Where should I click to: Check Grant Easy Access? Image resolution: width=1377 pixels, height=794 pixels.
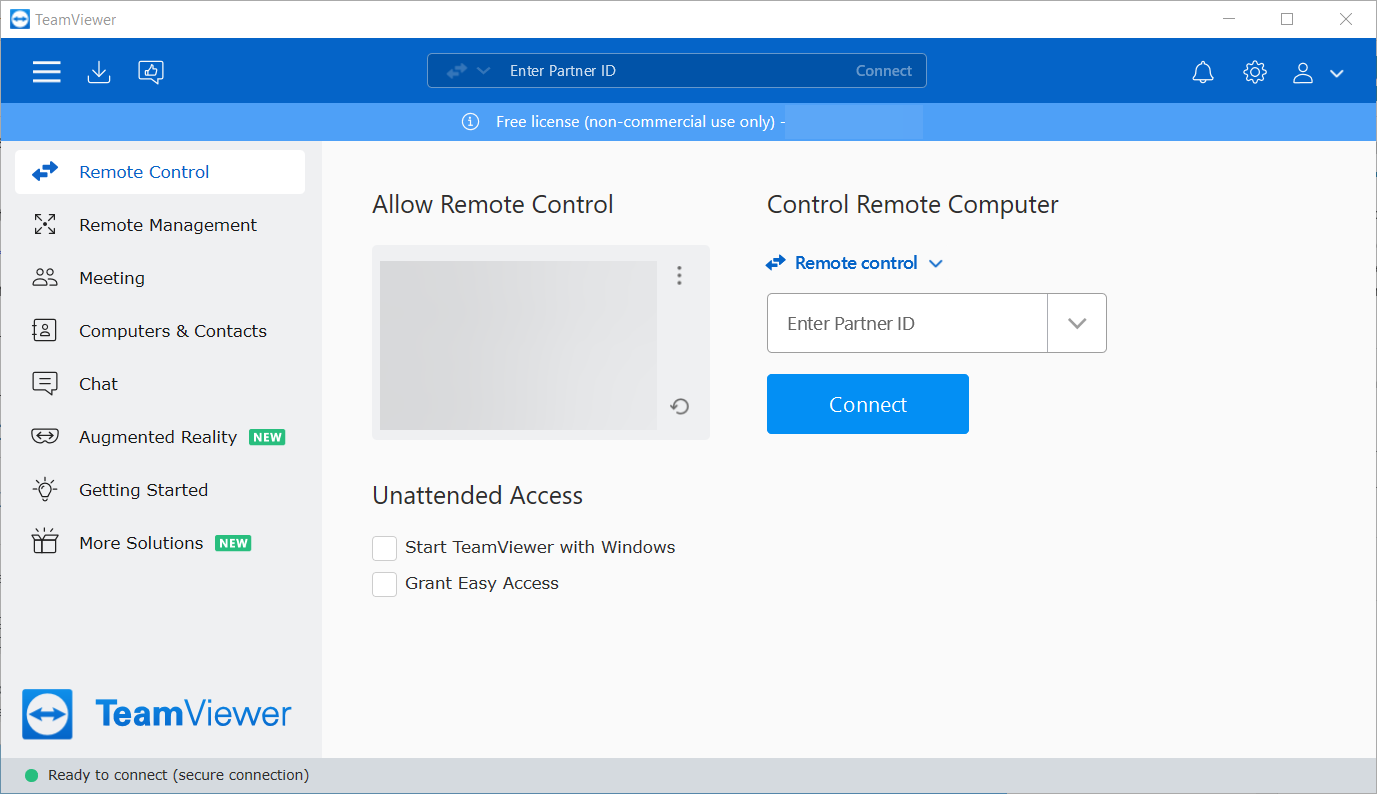pos(384,584)
